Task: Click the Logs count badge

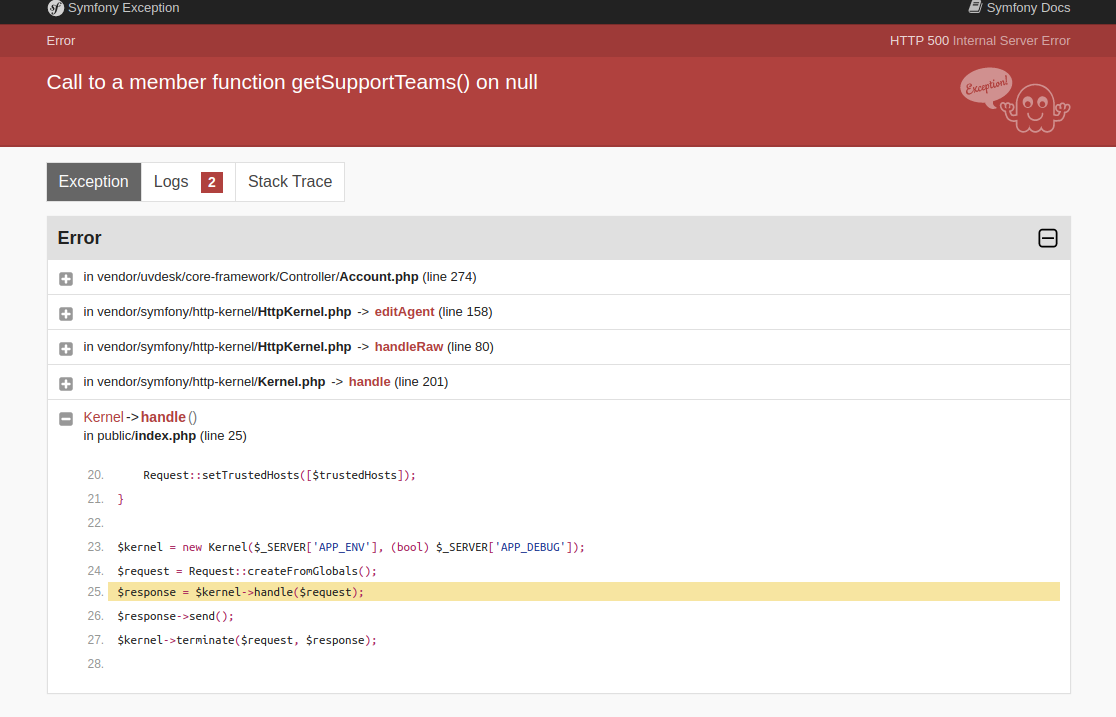Action: click(x=211, y=182)
